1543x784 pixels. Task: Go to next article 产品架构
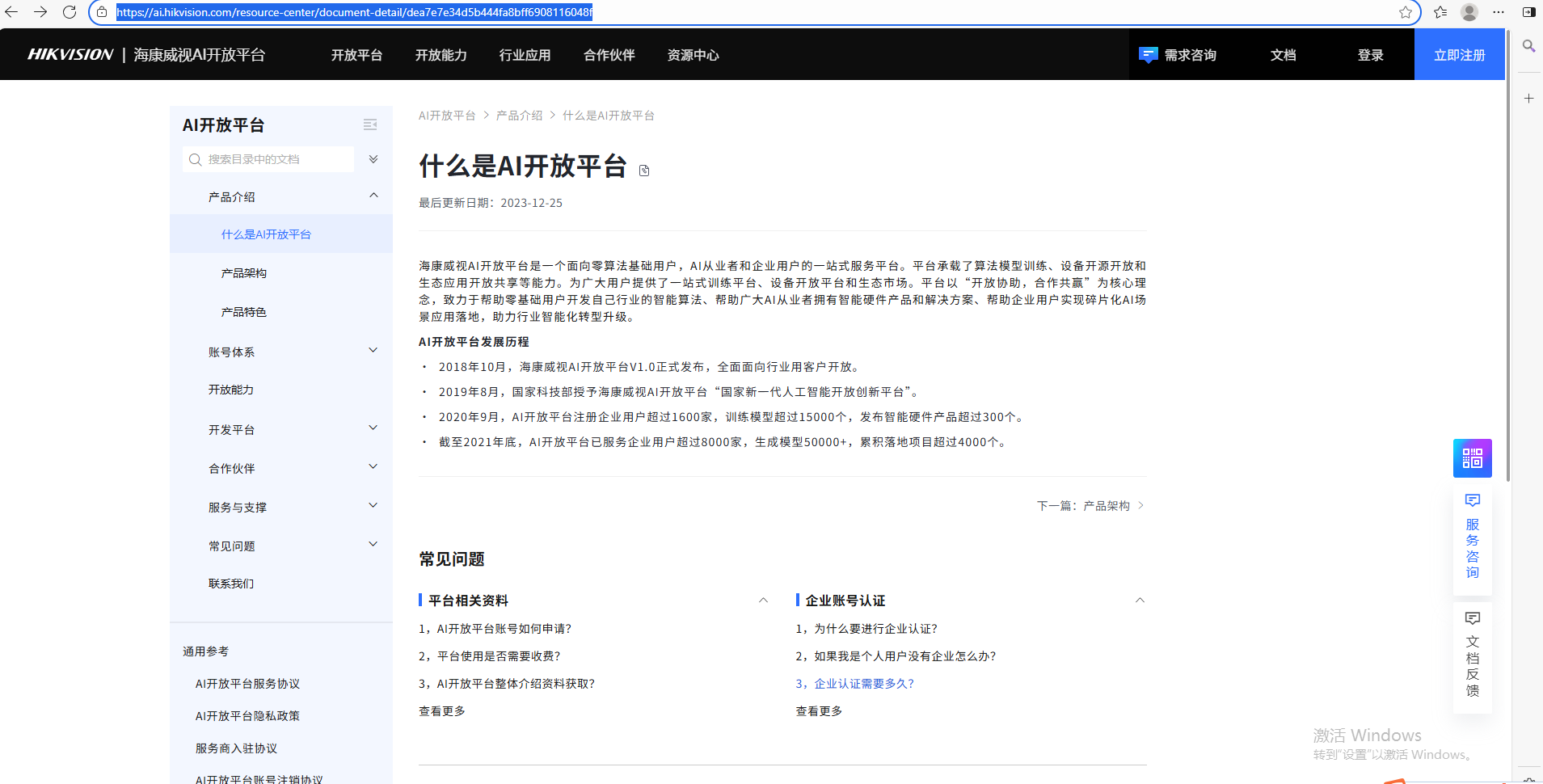click(1090, 506)
